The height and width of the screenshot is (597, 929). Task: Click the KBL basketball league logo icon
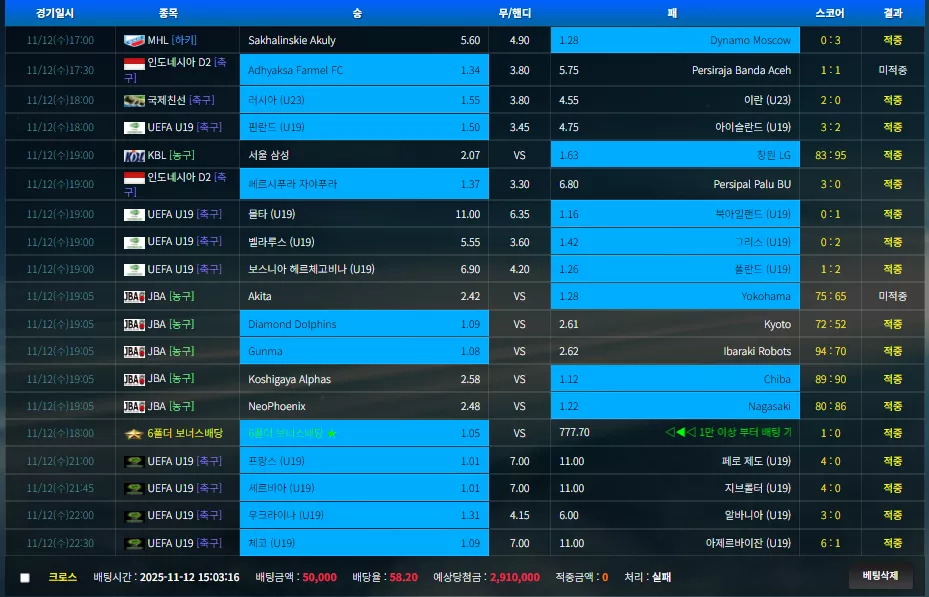pyautogui.click(x=134, y=156)
